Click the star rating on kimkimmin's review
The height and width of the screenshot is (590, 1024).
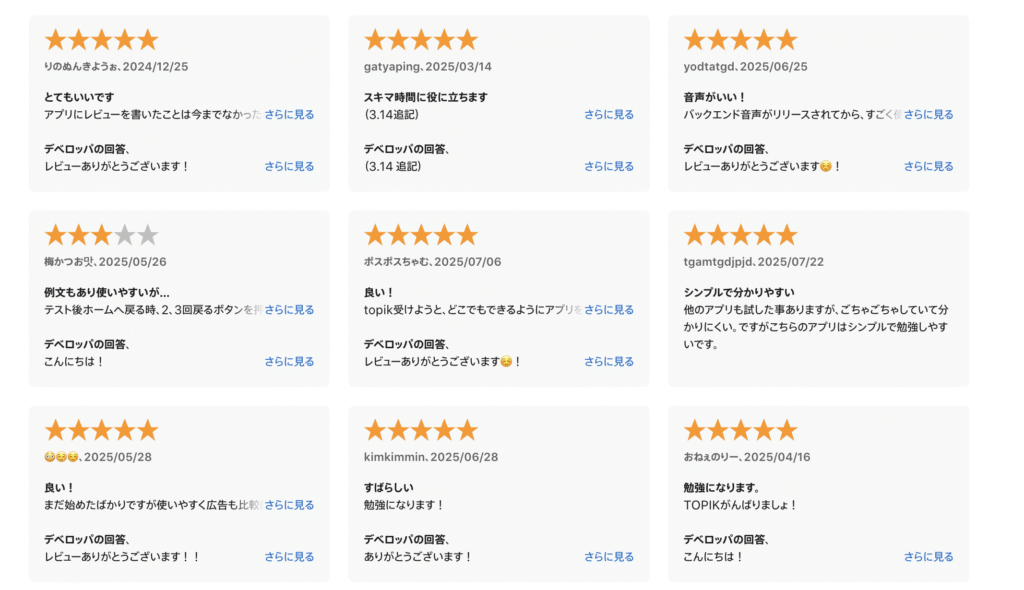421,431
